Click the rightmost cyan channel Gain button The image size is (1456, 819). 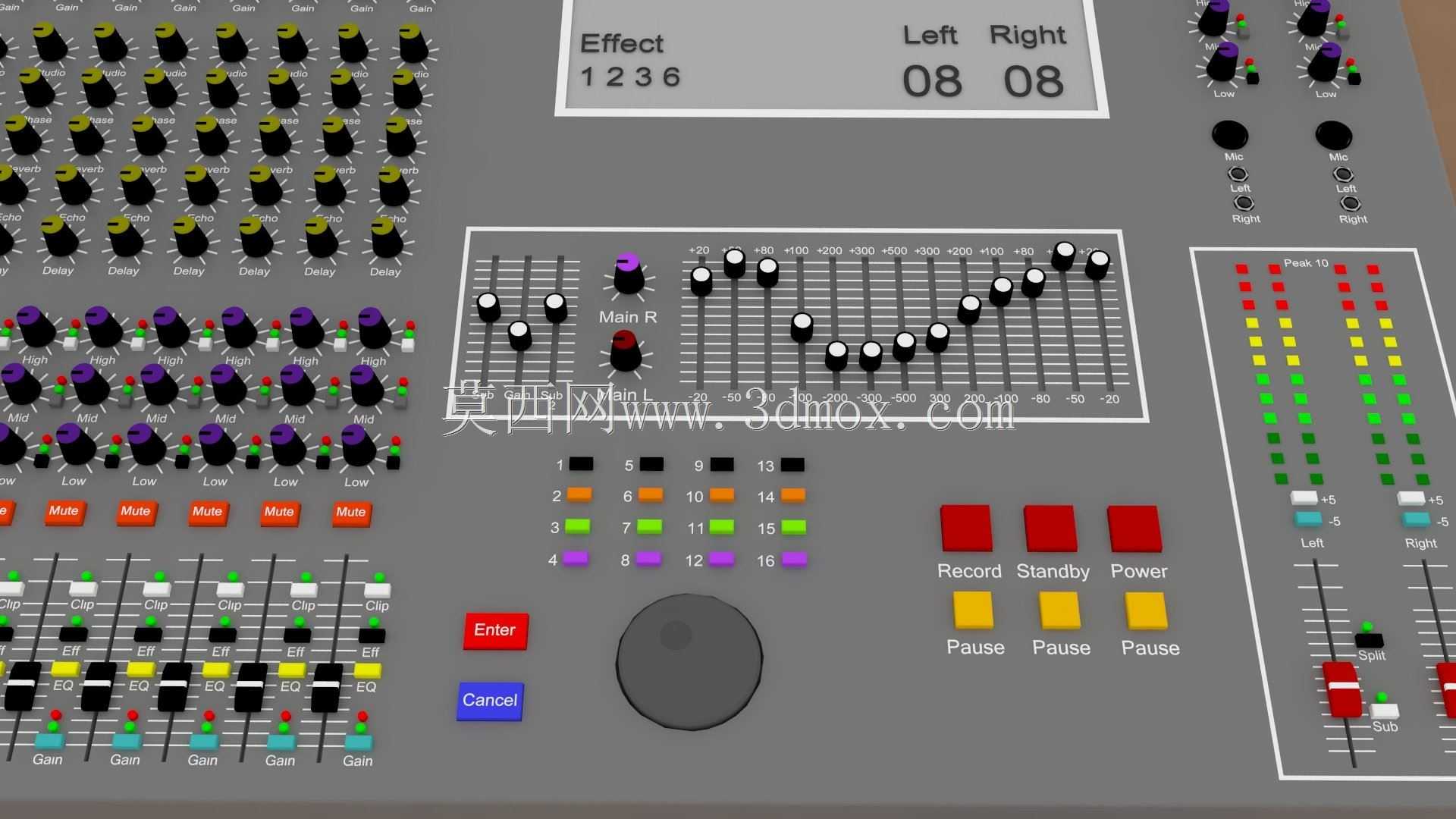(359, 742)
